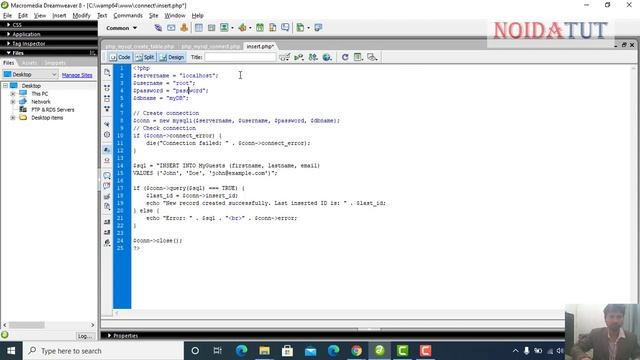Screen dimensions: 640x360
Task: Open View Options in the document toolbar
Action: click(358, 57)
